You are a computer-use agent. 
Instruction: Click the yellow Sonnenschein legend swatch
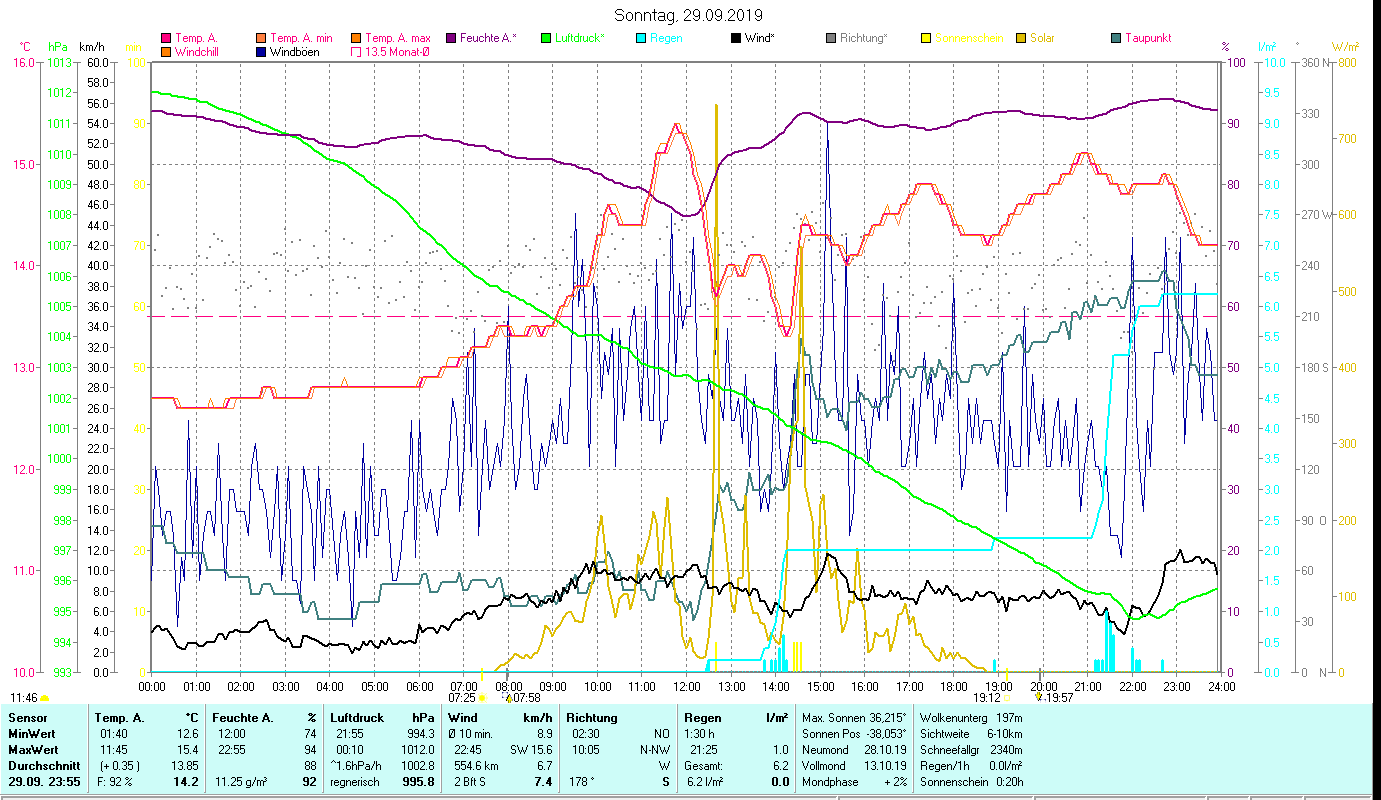925,38
